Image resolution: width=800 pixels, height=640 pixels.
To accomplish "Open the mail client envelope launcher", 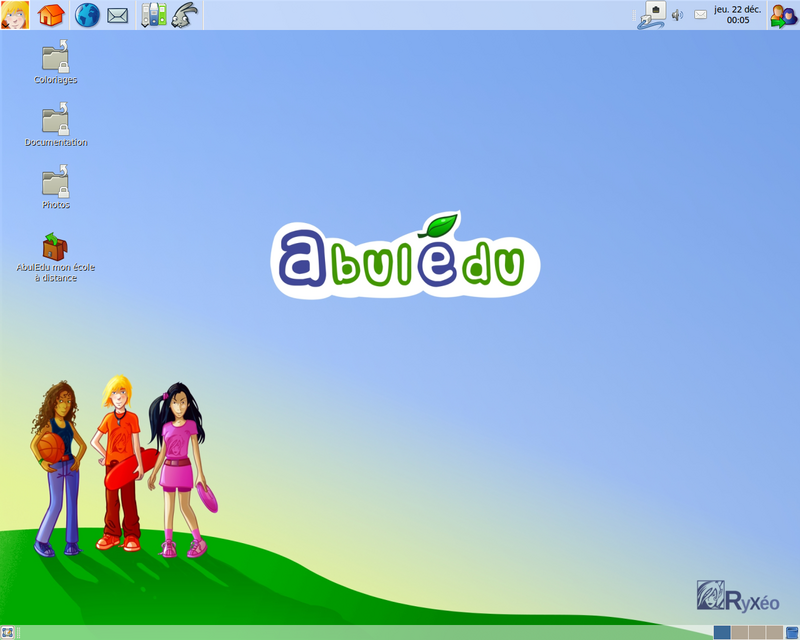I will [117, 15].
